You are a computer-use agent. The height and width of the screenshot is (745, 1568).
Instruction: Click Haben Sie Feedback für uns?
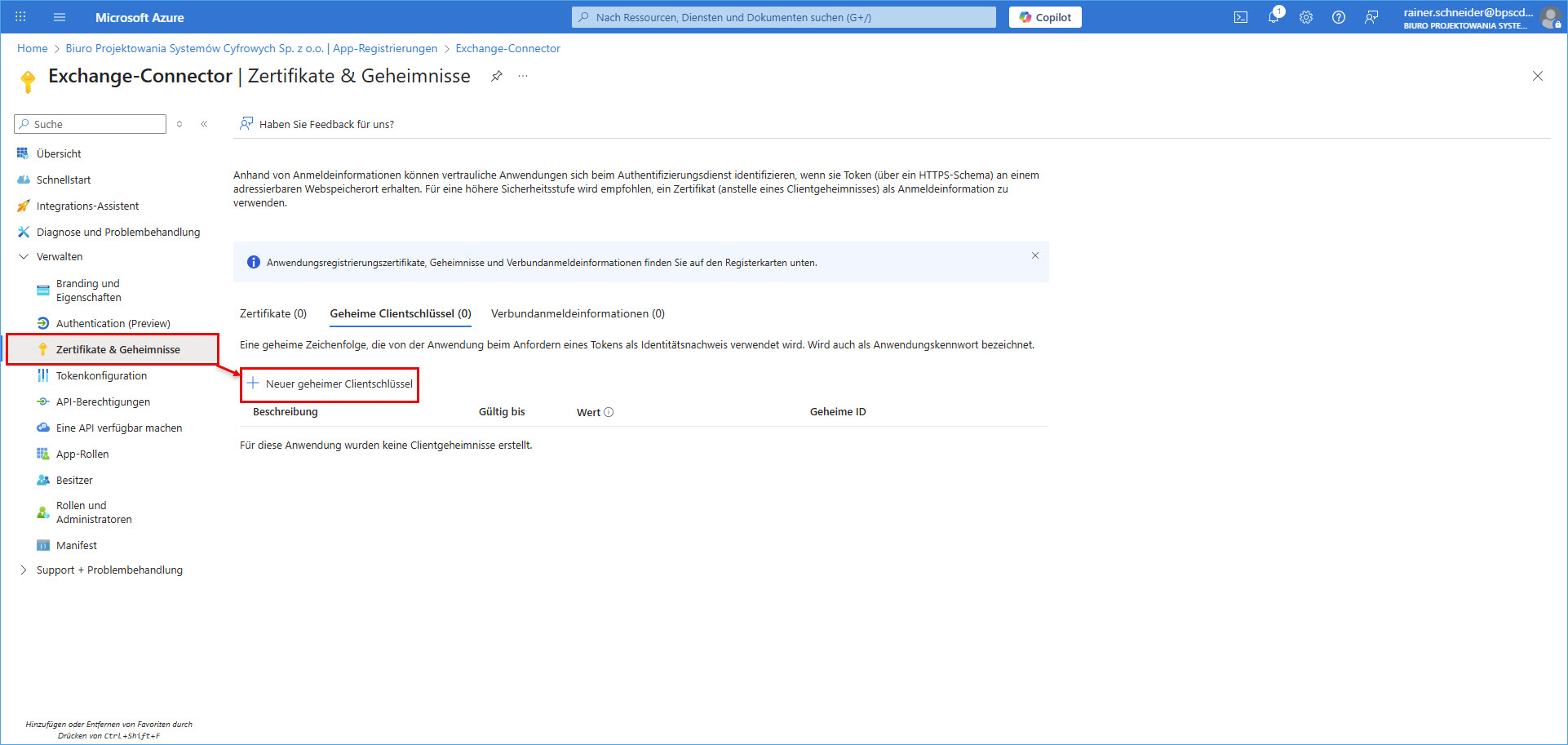tap(317, 124)
